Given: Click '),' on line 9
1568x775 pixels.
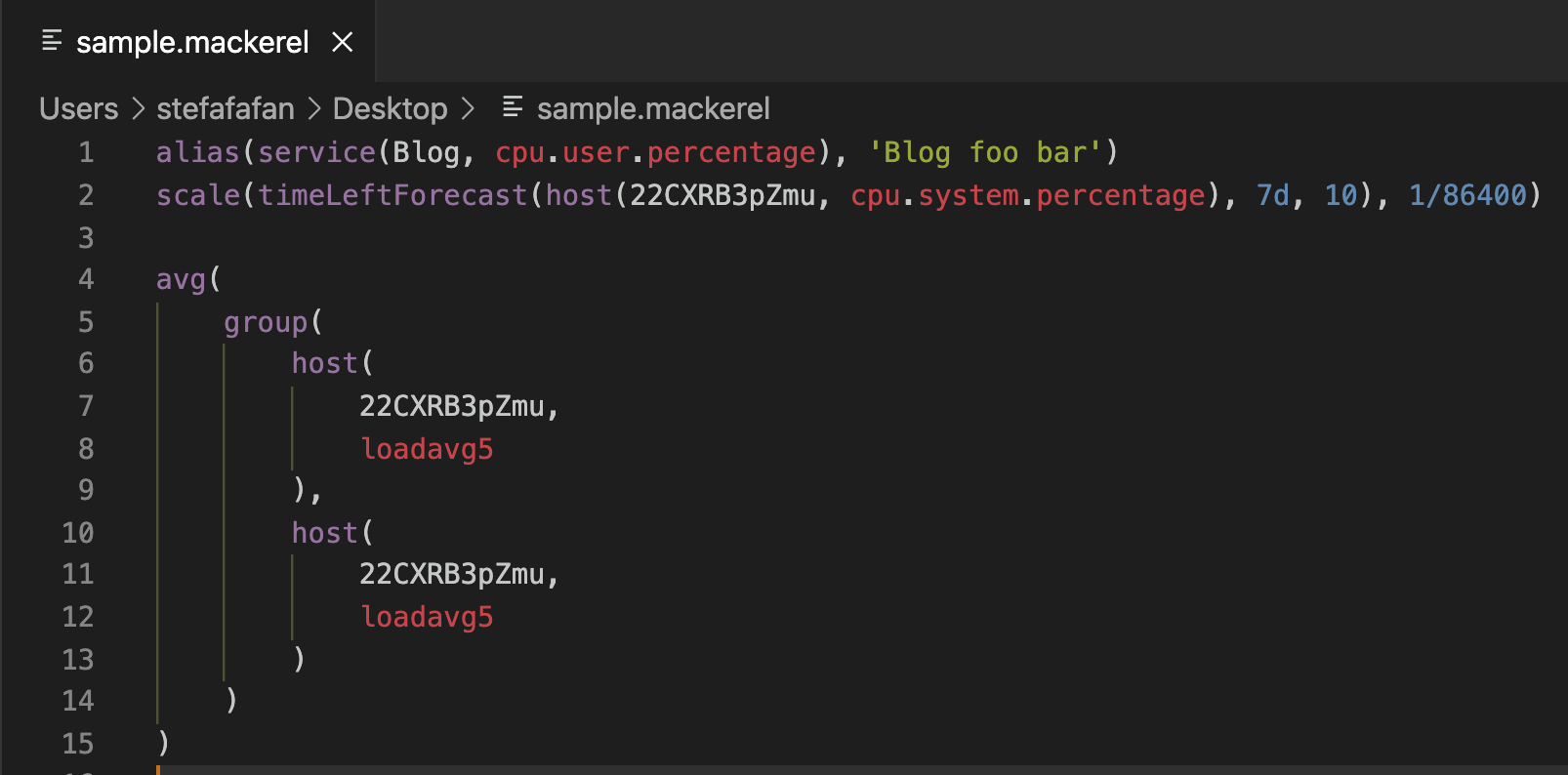Looking at the screenshot, I should point(308,490).
